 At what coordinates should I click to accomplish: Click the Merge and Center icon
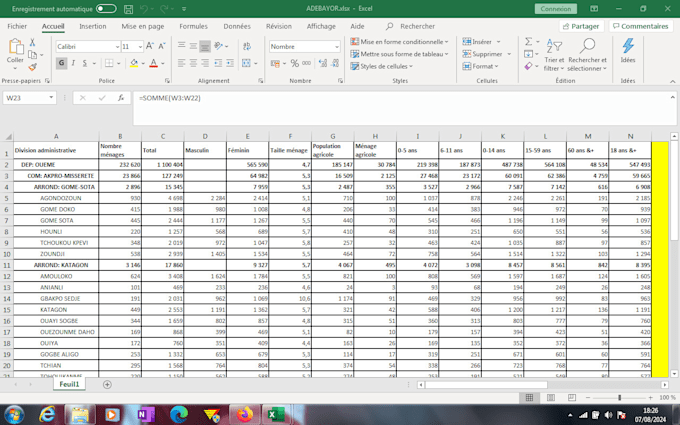[246, 63]
